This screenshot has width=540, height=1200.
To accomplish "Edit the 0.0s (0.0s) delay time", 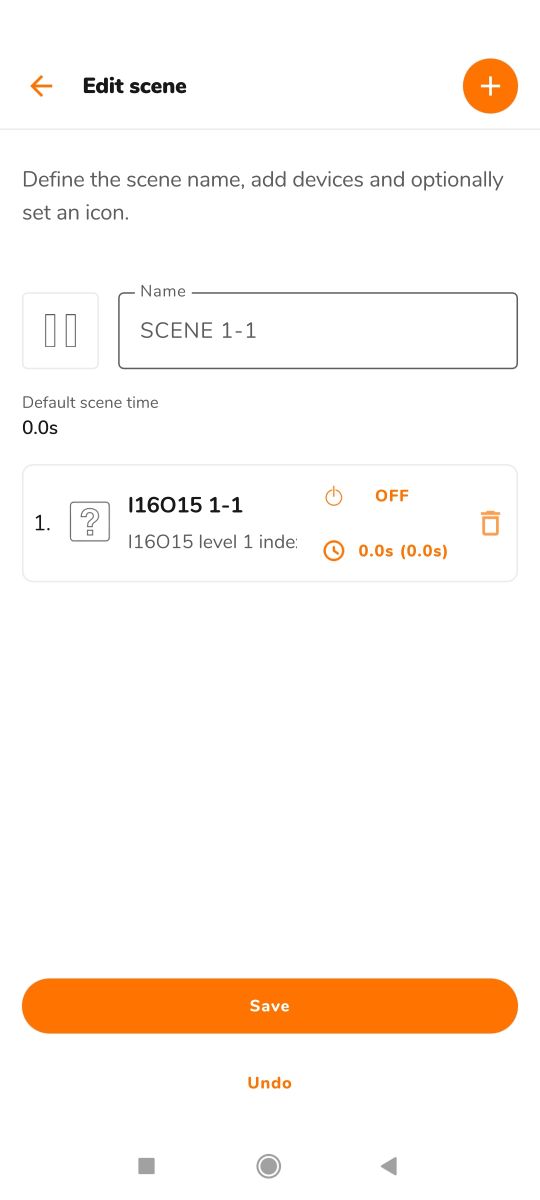I will (x=403, y=551).
